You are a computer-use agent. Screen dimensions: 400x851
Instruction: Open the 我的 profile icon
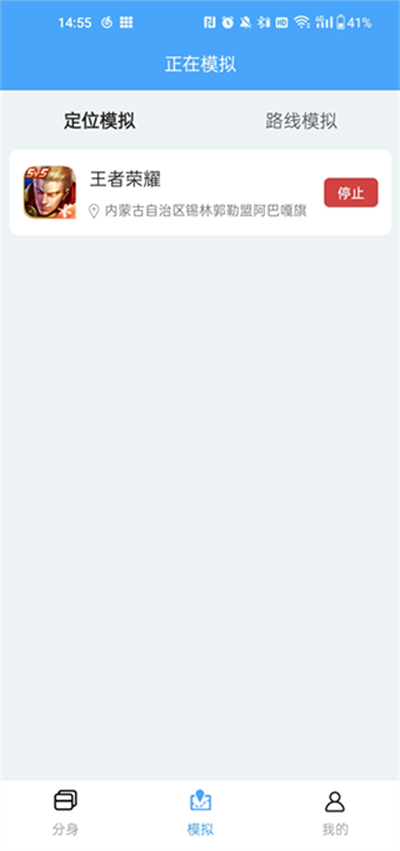point(335,801)
